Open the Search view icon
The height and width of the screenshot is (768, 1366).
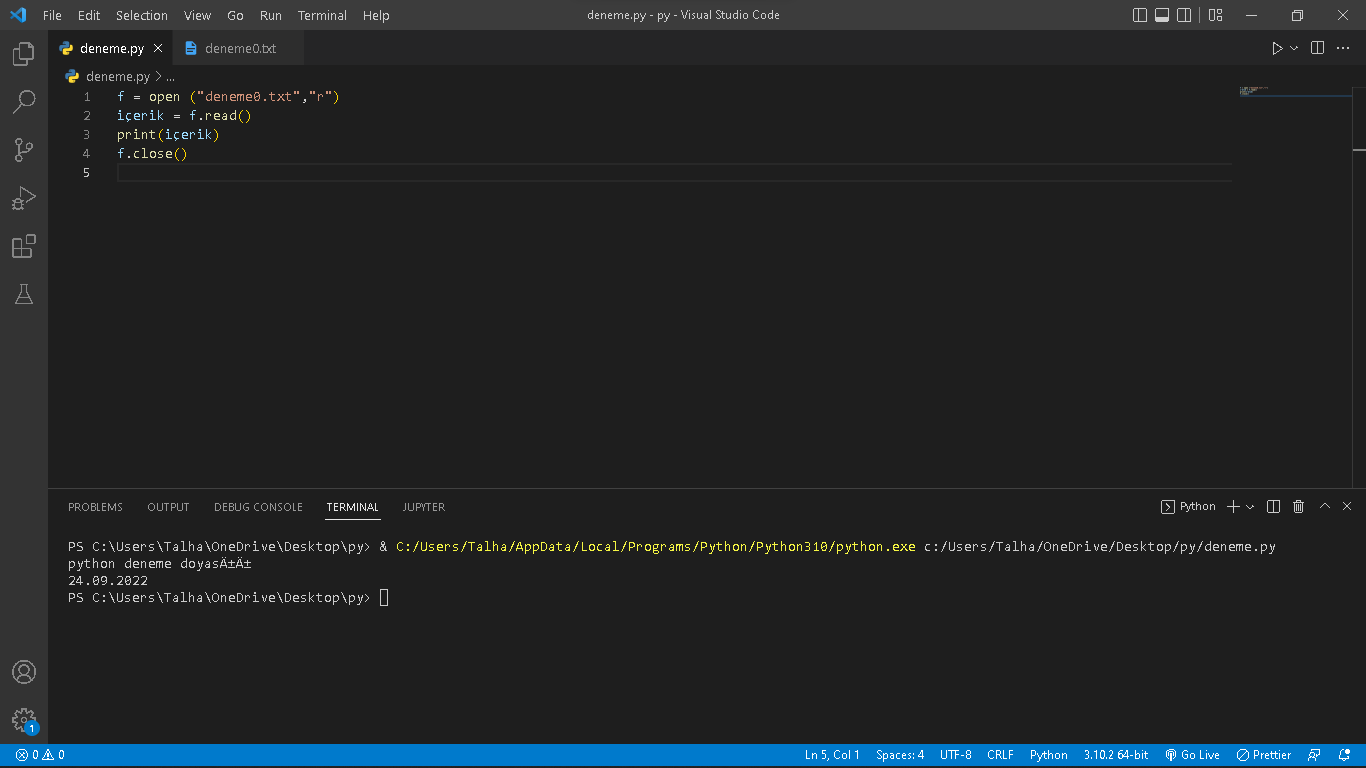point(24,102)
